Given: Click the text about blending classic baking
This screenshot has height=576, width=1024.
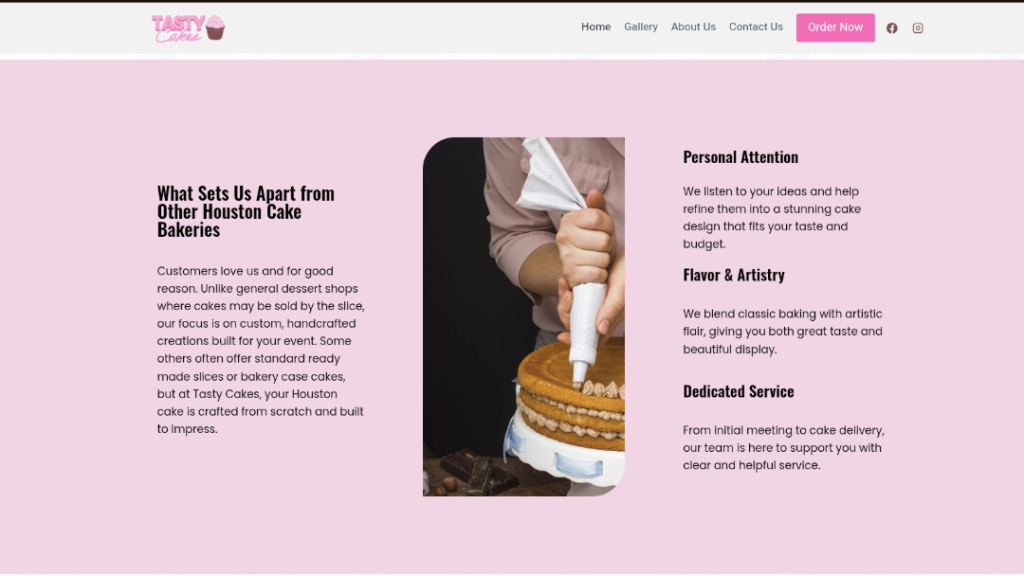Looking at the screenshot, I should coord(782,331).
